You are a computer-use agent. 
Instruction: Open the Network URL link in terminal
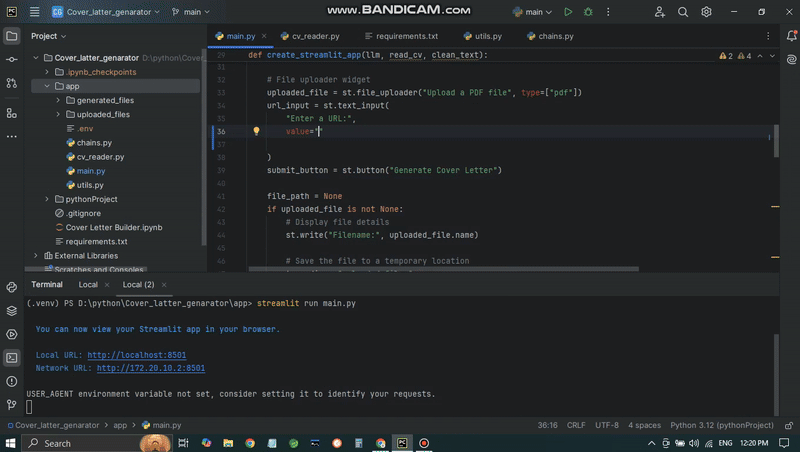point(150,368)
